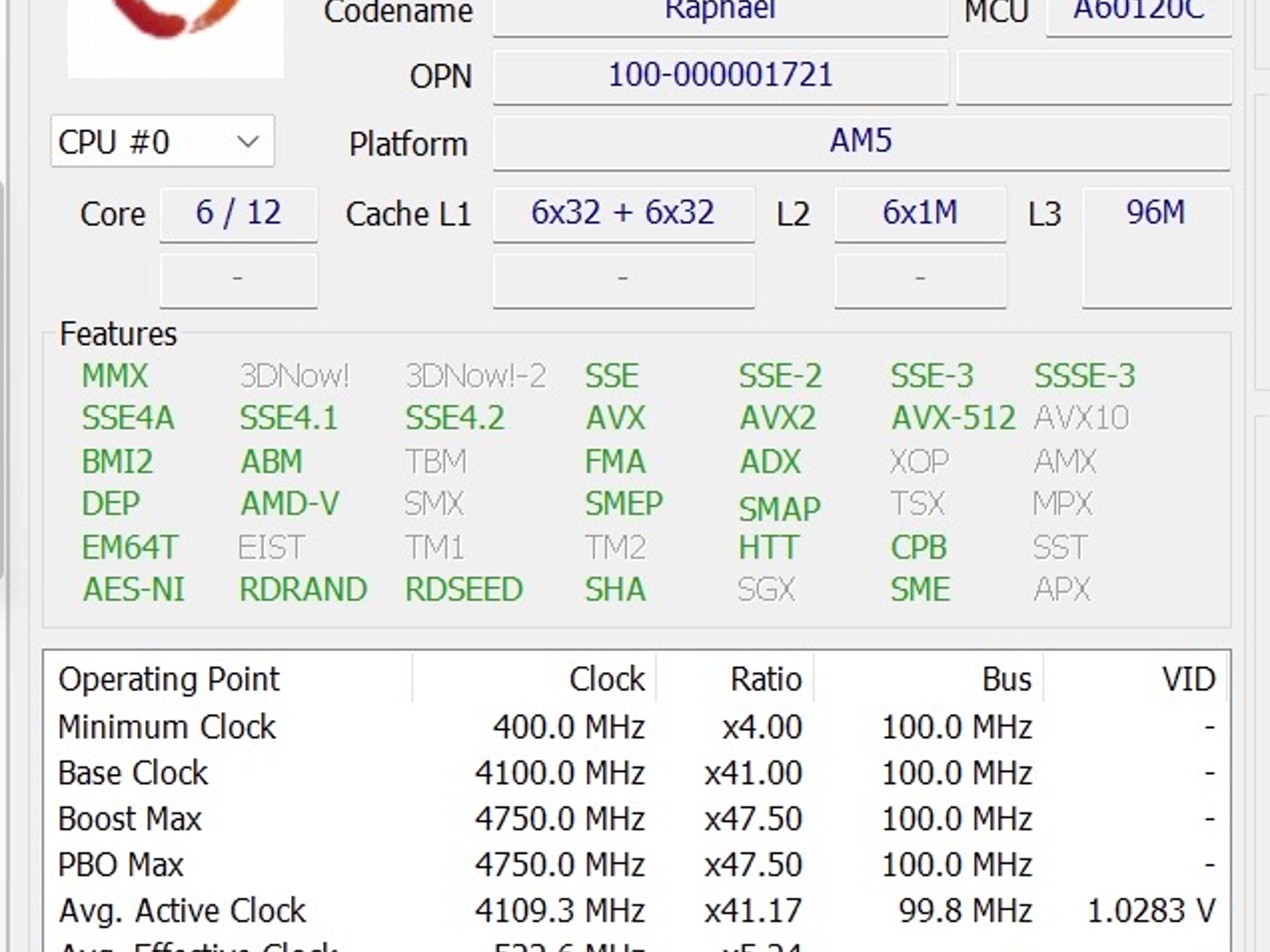
Task: Click the AVX feature label
Action: [x=615, y=418]
